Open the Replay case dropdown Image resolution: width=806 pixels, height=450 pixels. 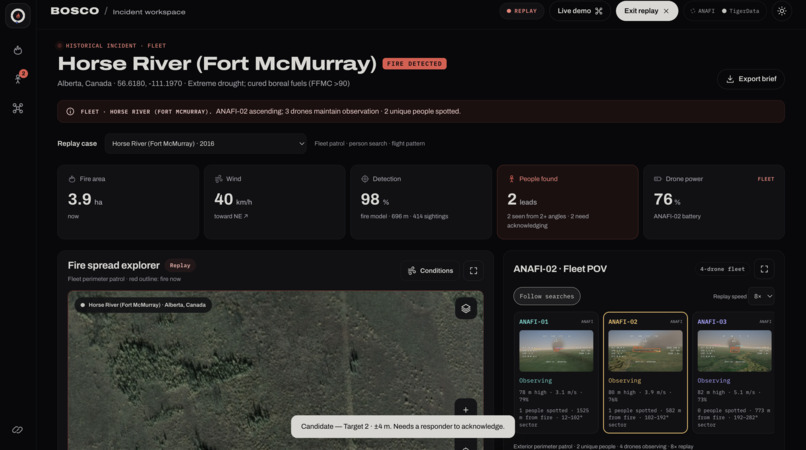point(206,143)
